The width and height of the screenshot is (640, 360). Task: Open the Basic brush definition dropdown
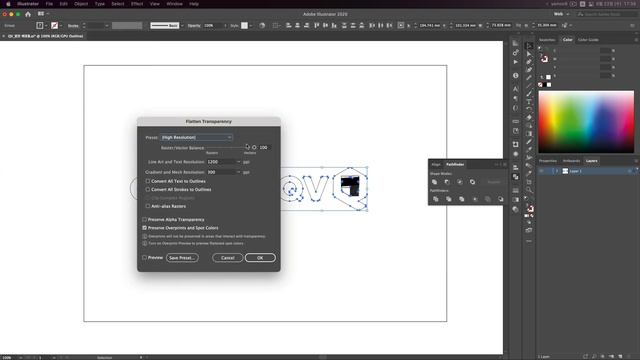coord(182,25)
